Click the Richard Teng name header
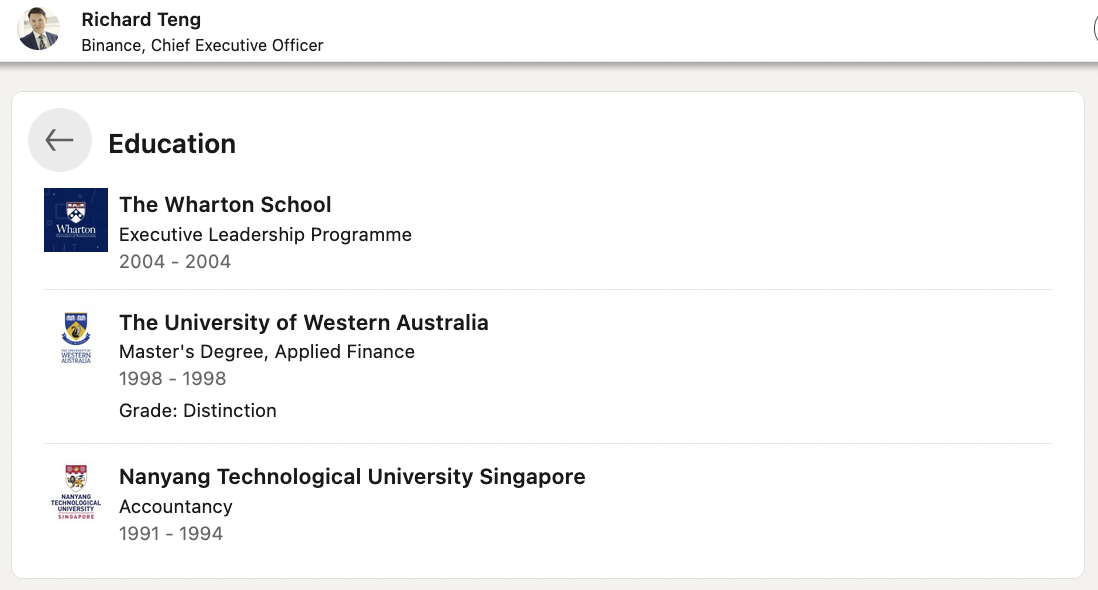This screenshot has height=590, width=1098. 141,20
